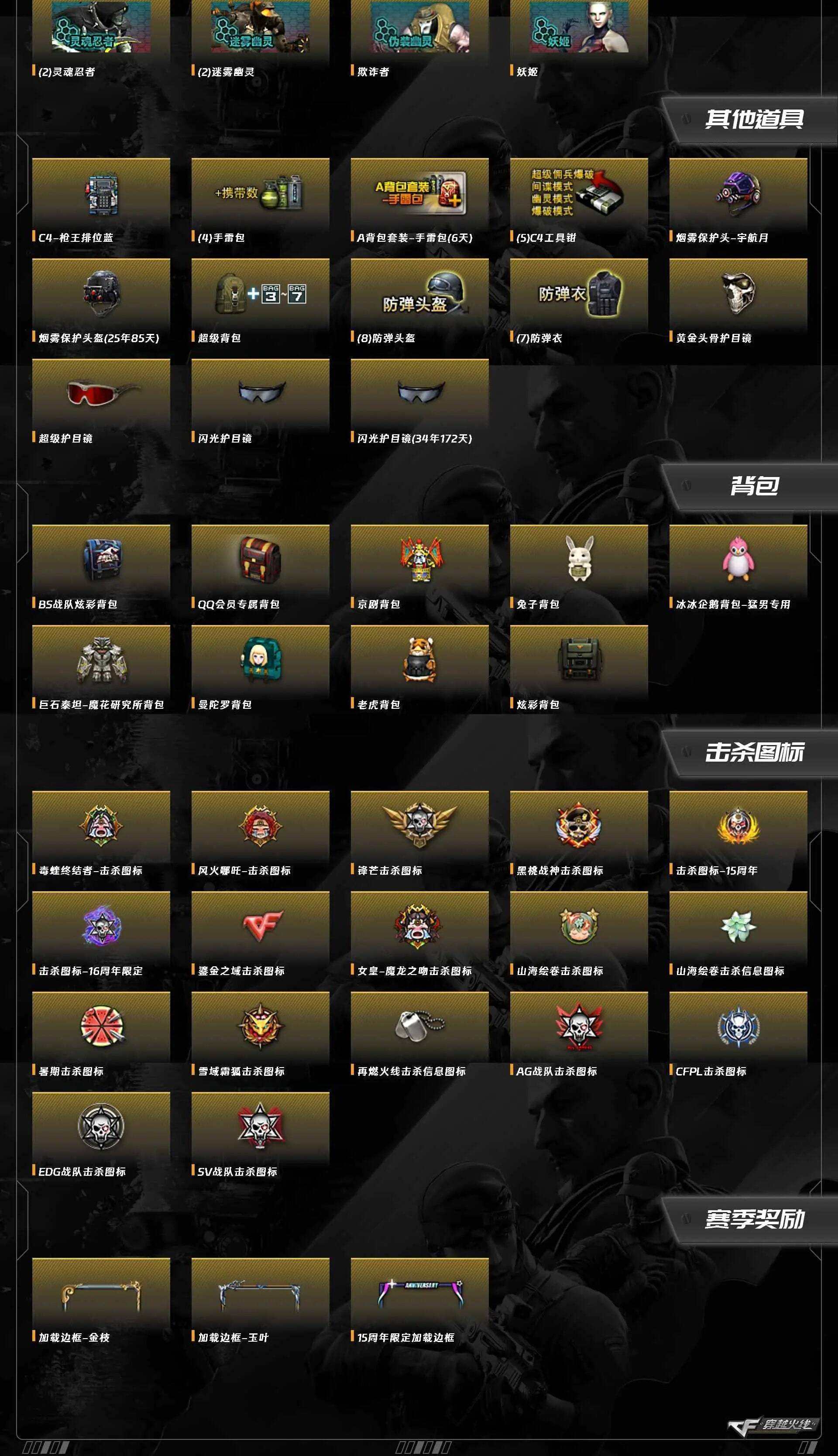The height and width of the screenshot is (1456, 838).
Task: Select the 兔子背包 rabbit backpack icon
Action: [579, 558]
